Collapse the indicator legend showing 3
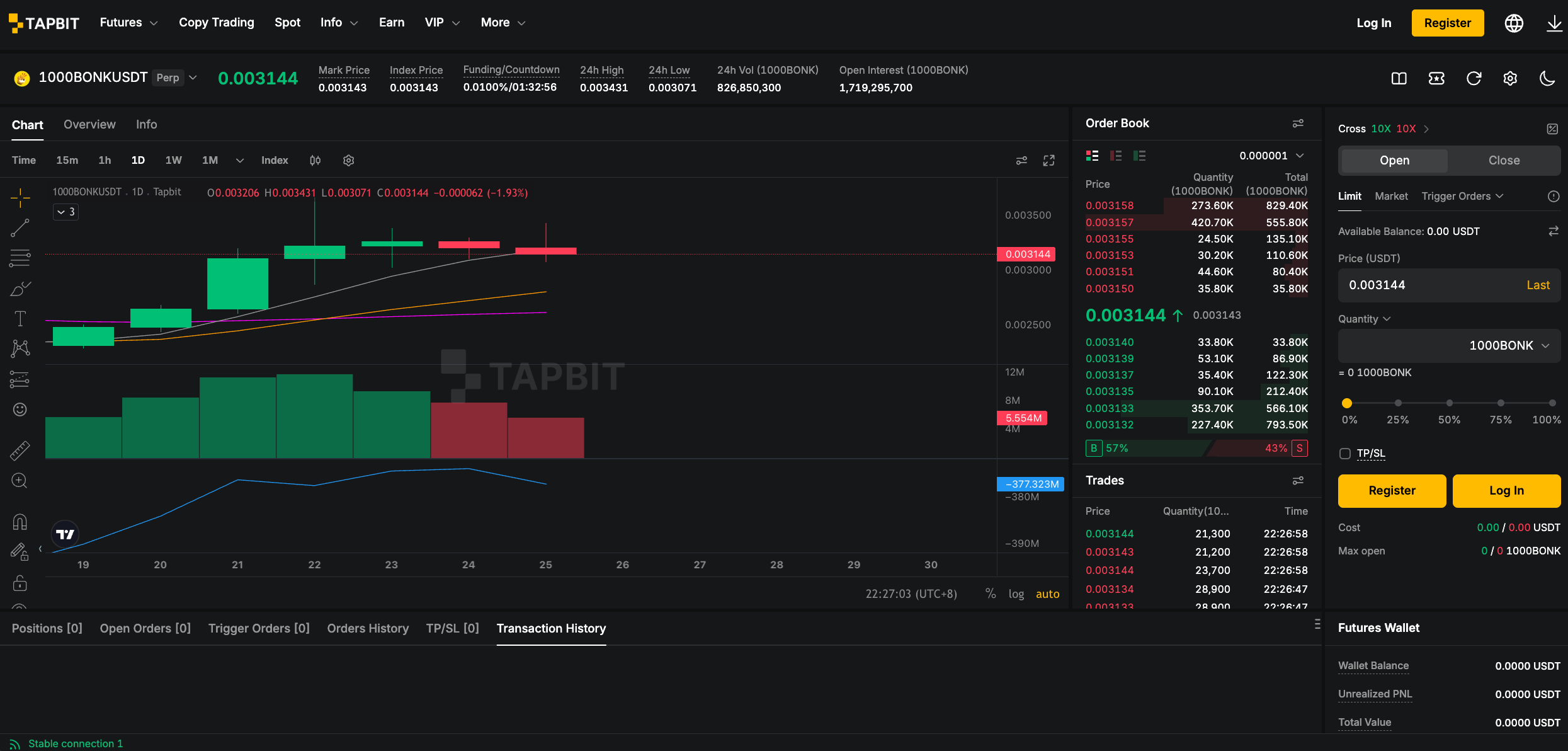1568x751 pixels. 65,212
